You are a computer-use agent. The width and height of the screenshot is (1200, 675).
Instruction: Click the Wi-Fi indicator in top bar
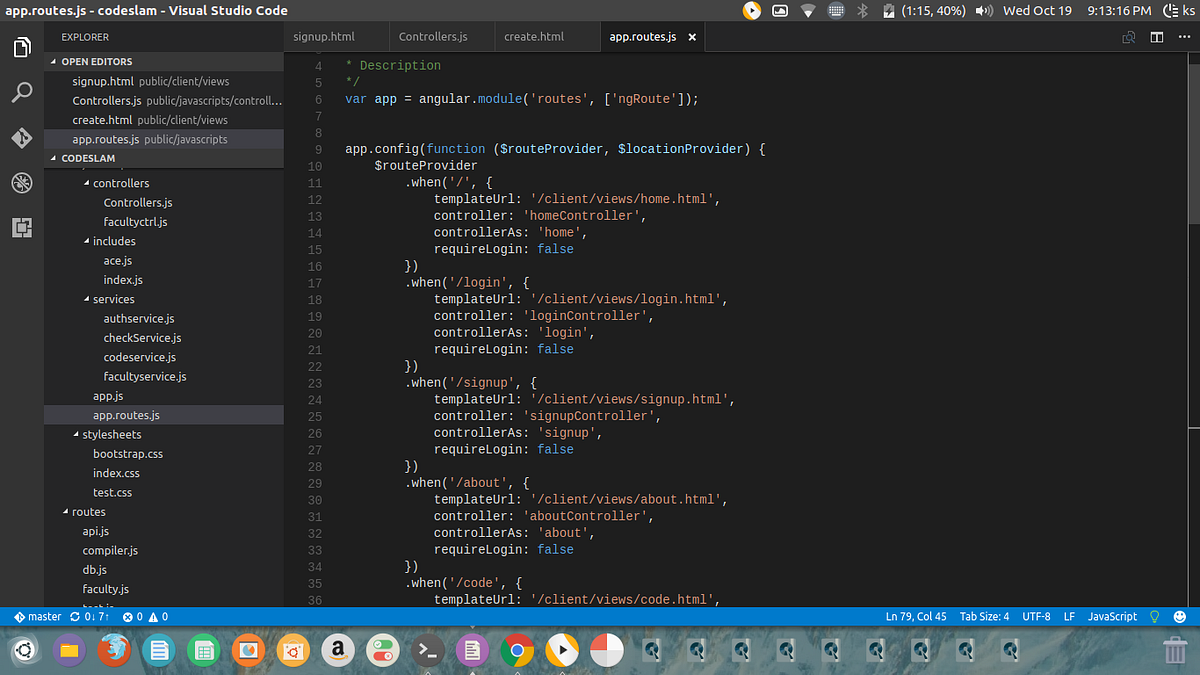808,11
